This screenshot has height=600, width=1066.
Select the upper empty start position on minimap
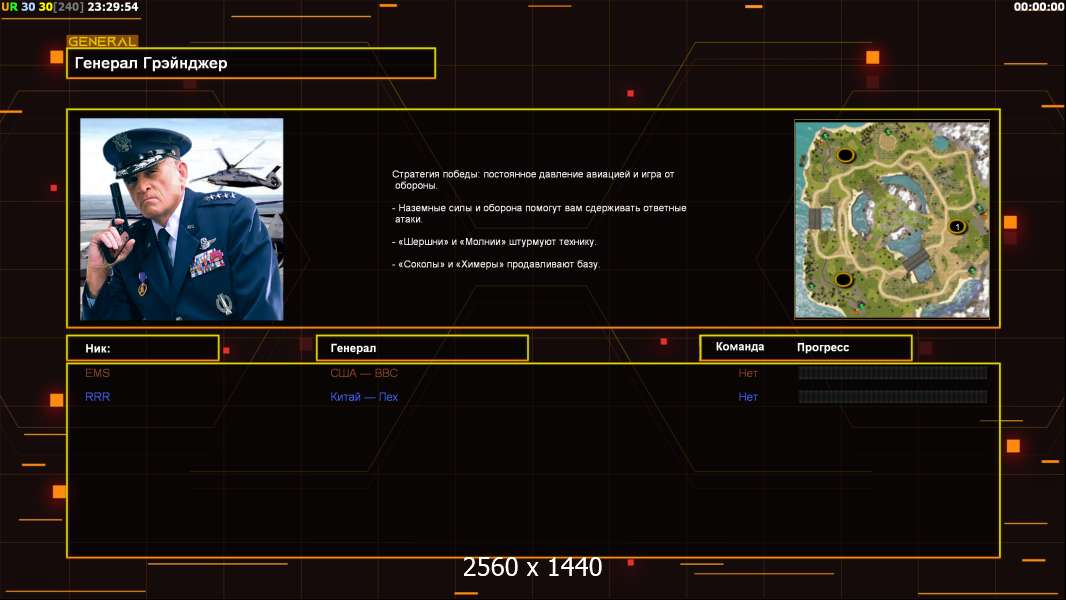click(x=845, y=156)
